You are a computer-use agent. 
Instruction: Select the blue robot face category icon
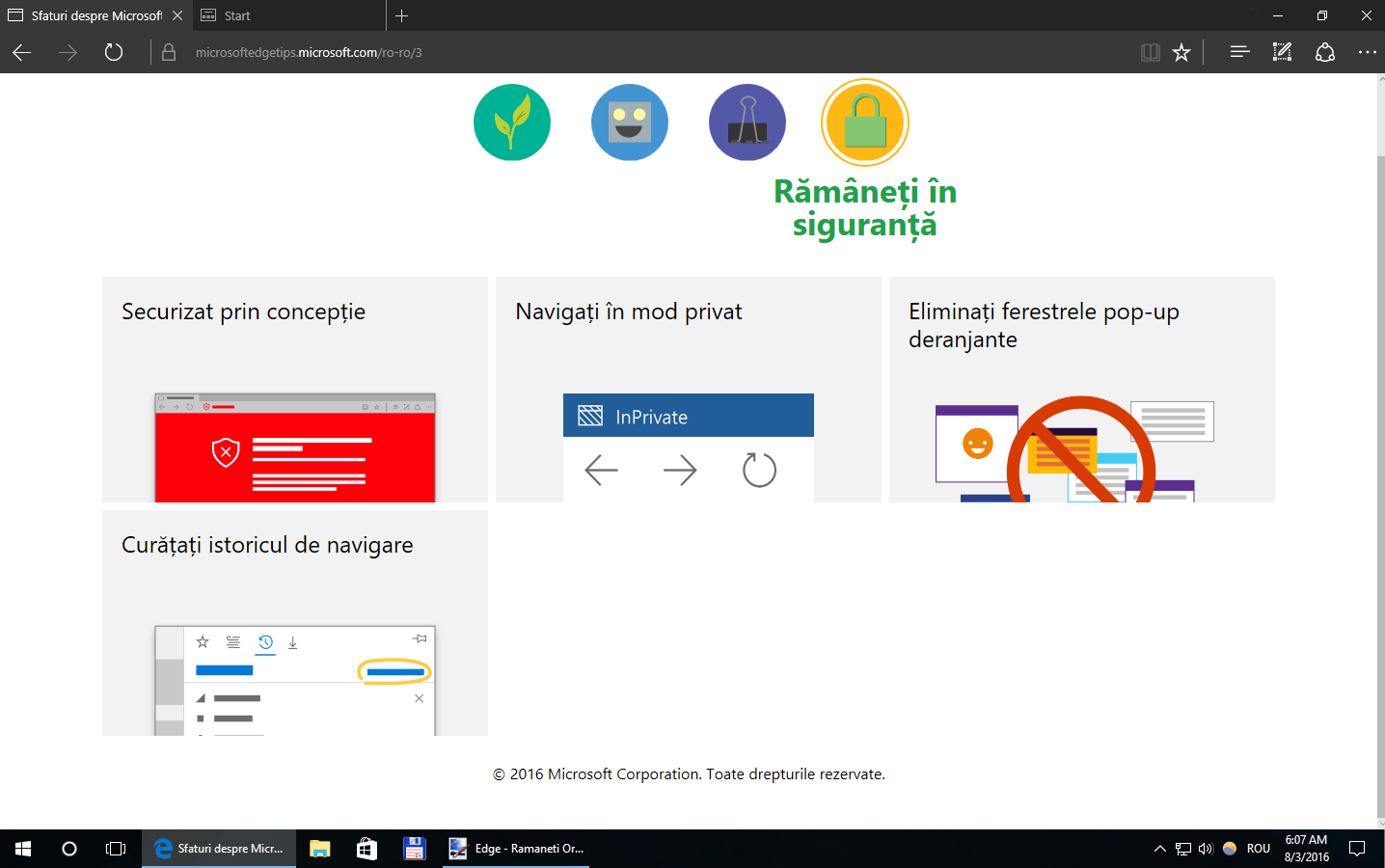point(630,122)
